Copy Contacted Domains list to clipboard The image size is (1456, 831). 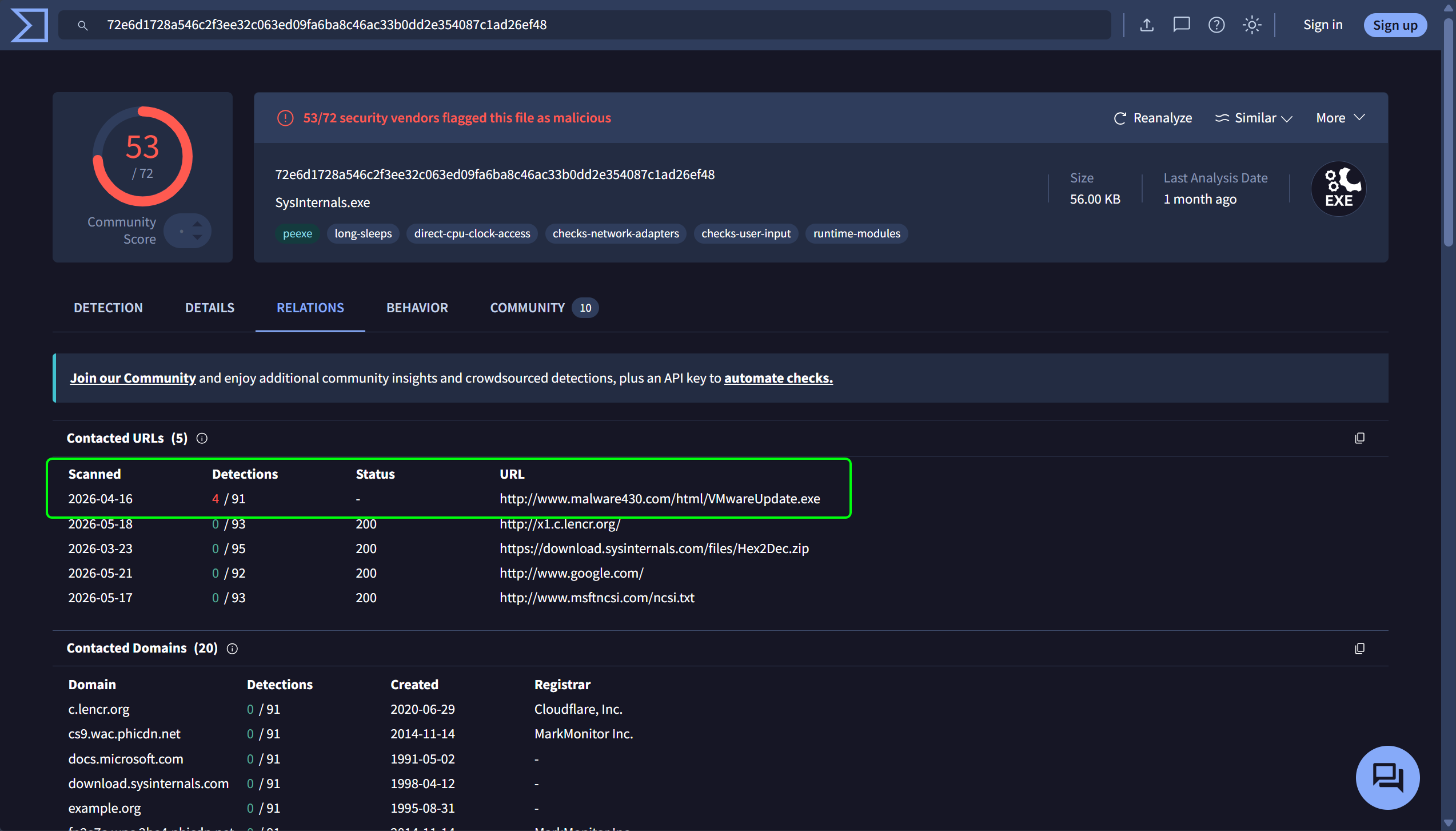1360,649
